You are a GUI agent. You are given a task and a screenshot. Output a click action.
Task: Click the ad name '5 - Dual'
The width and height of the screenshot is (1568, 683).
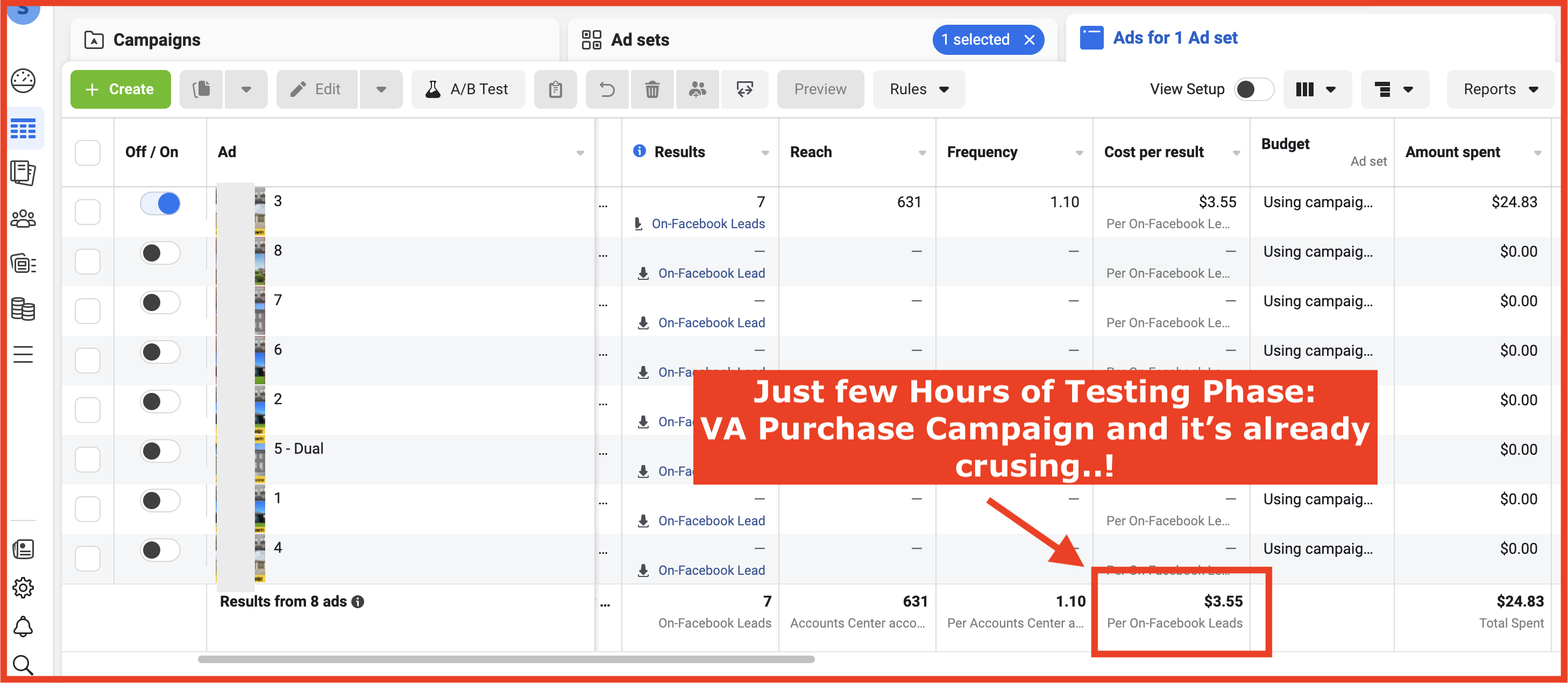coord(298,448)
